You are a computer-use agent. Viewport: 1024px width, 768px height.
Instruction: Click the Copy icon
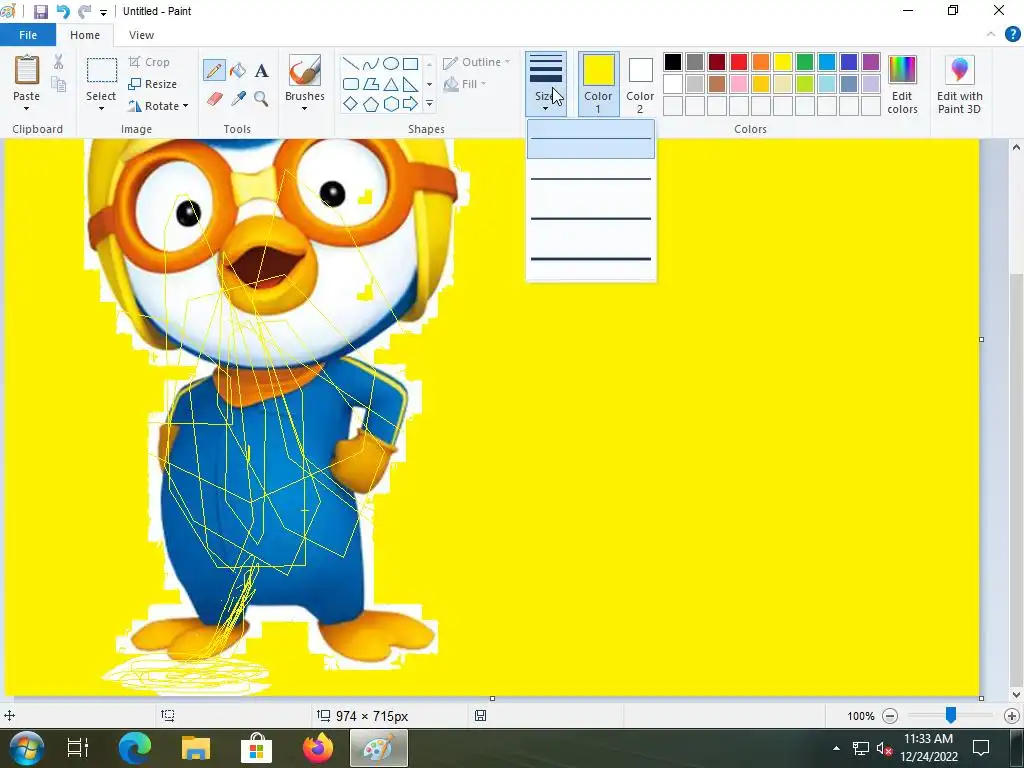(59, 84)
